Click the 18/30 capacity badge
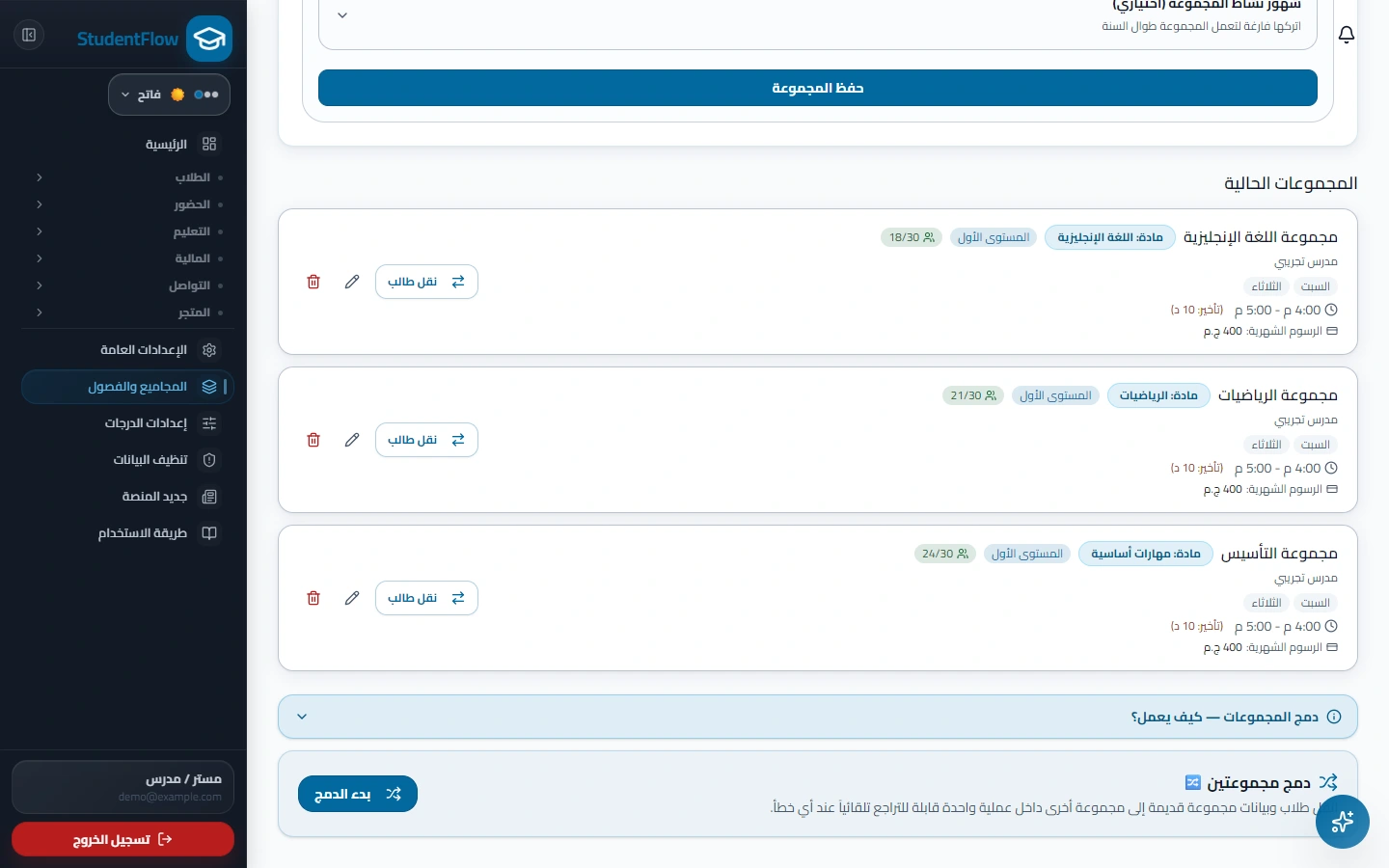The width and height of the screenshot is (1389, 868). pyautogui.click(x=912, y=237)
